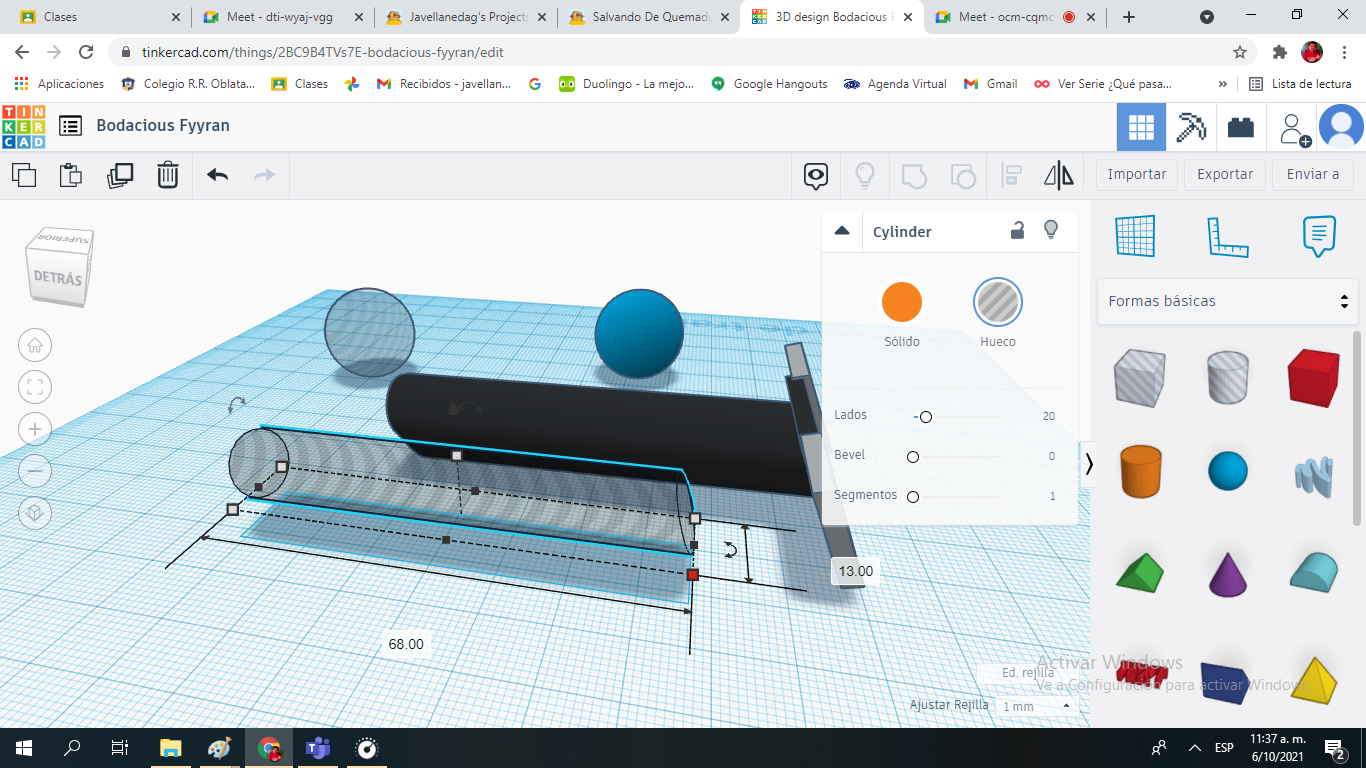Add the blue sphere shape from library

[1227, 471]
